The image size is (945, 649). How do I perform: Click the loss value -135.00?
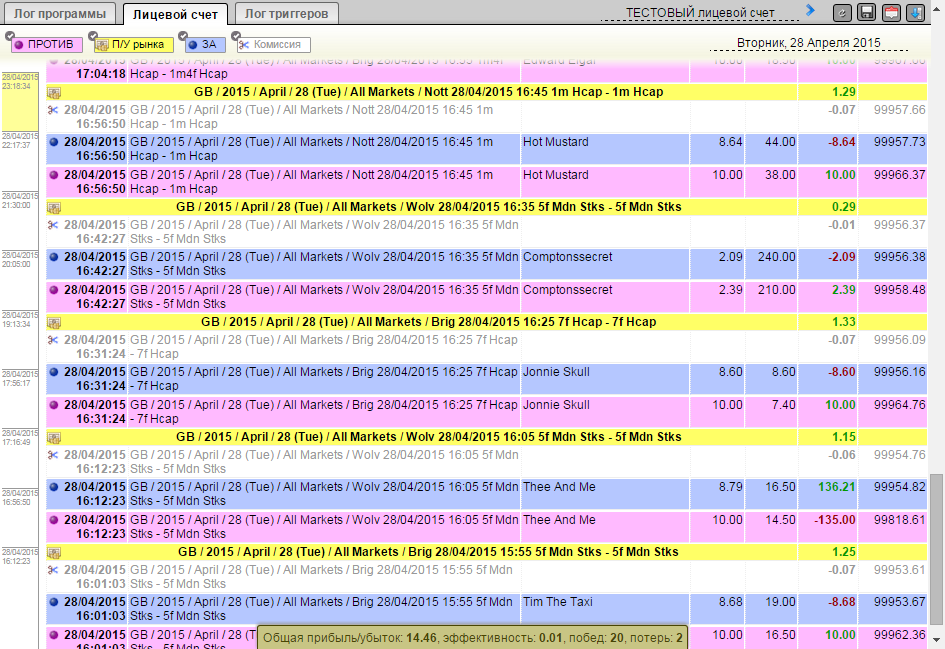pyautogui.click(x=834, y=520)
